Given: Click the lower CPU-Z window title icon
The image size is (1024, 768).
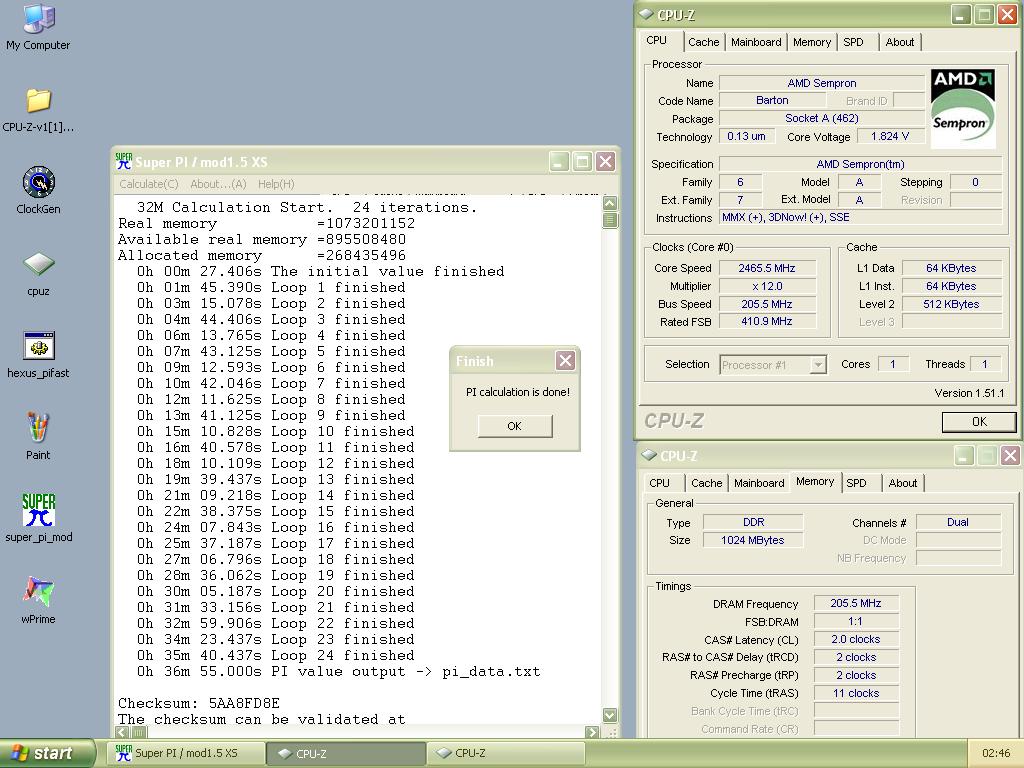Looking at the screenshot, I should (x=648, y=455).
